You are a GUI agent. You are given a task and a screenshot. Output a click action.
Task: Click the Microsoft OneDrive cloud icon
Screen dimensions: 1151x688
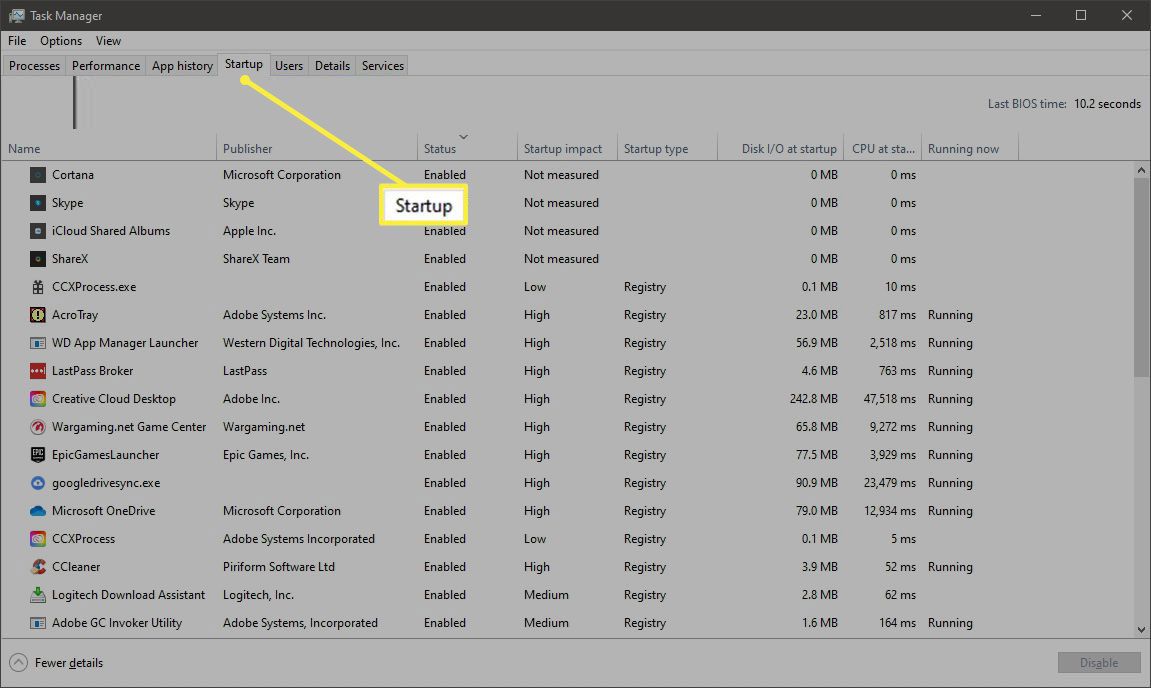tap(37, 510)
